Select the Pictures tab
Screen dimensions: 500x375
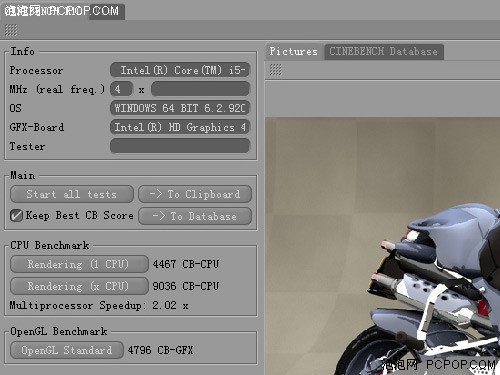(294, 52)
